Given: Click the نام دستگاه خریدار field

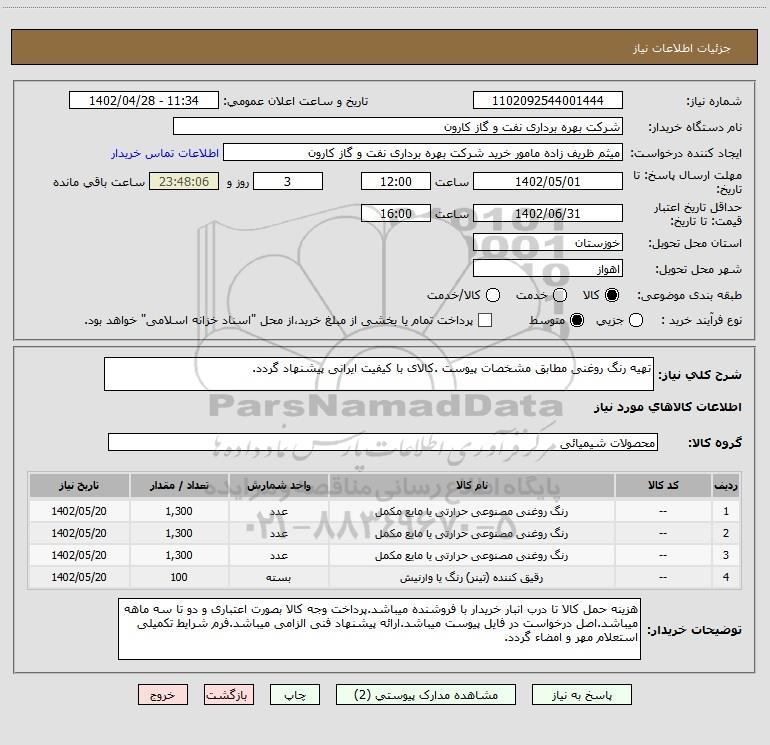Looking at the screenshot, I should [398, 126].
